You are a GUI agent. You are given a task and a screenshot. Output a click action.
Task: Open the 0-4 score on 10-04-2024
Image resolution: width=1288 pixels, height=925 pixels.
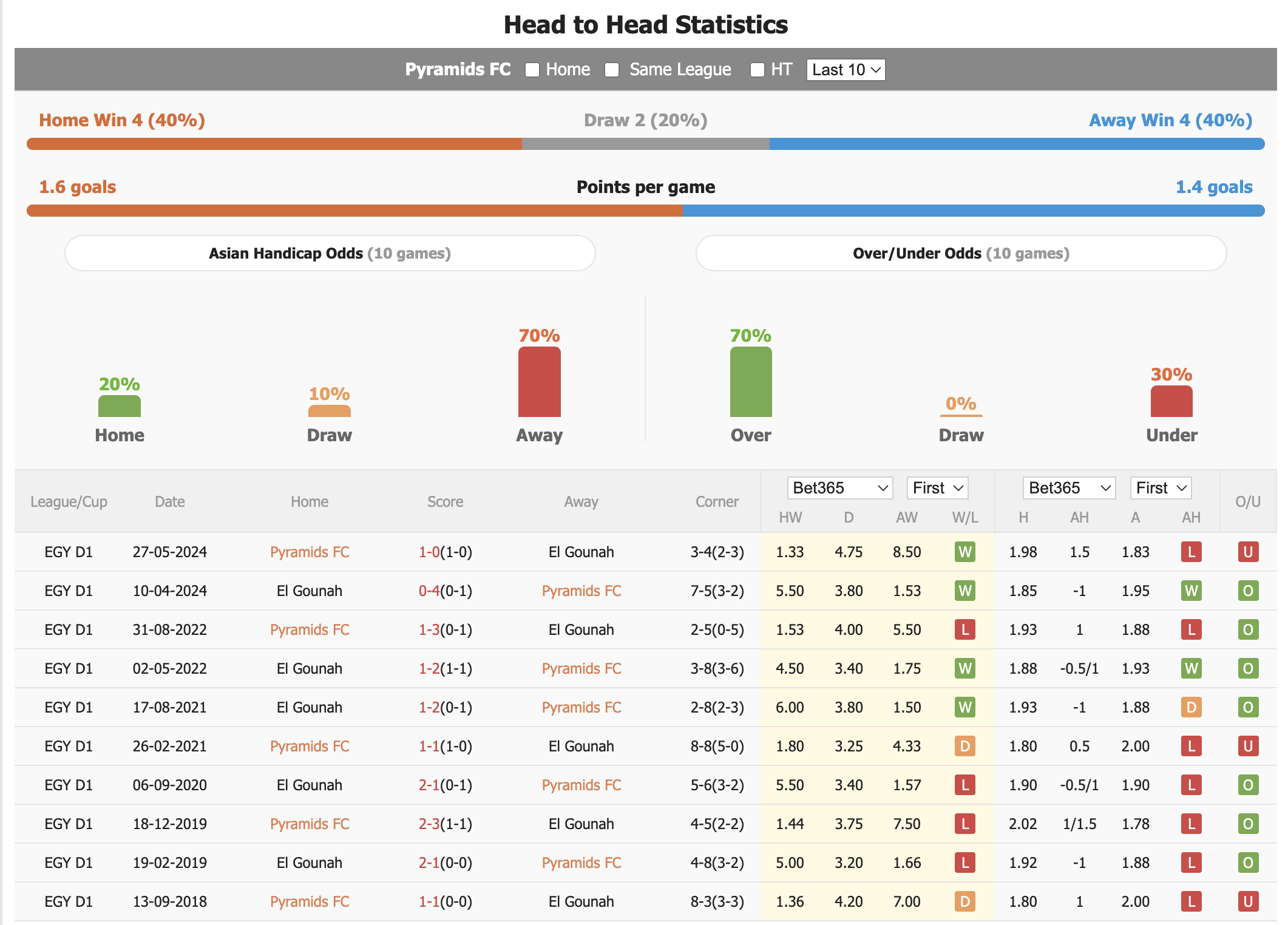tap(429, 591)
